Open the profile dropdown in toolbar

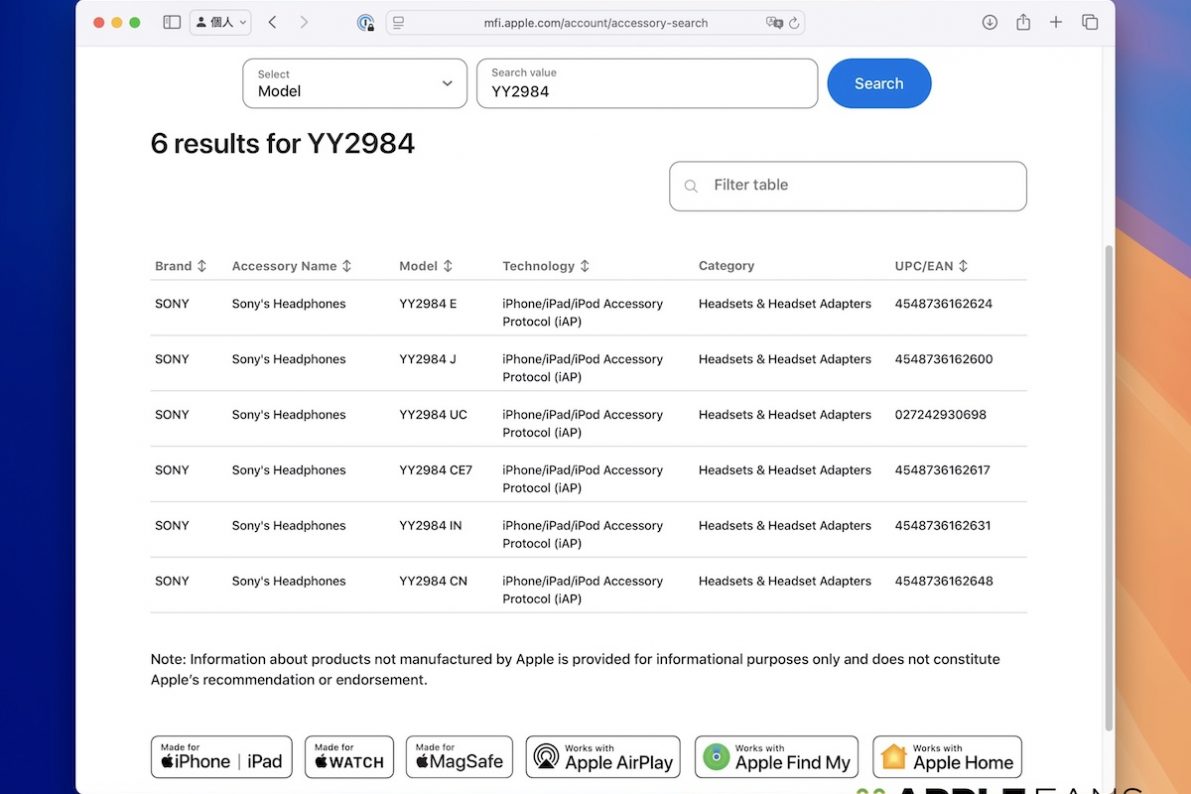[x=220, y=22]
